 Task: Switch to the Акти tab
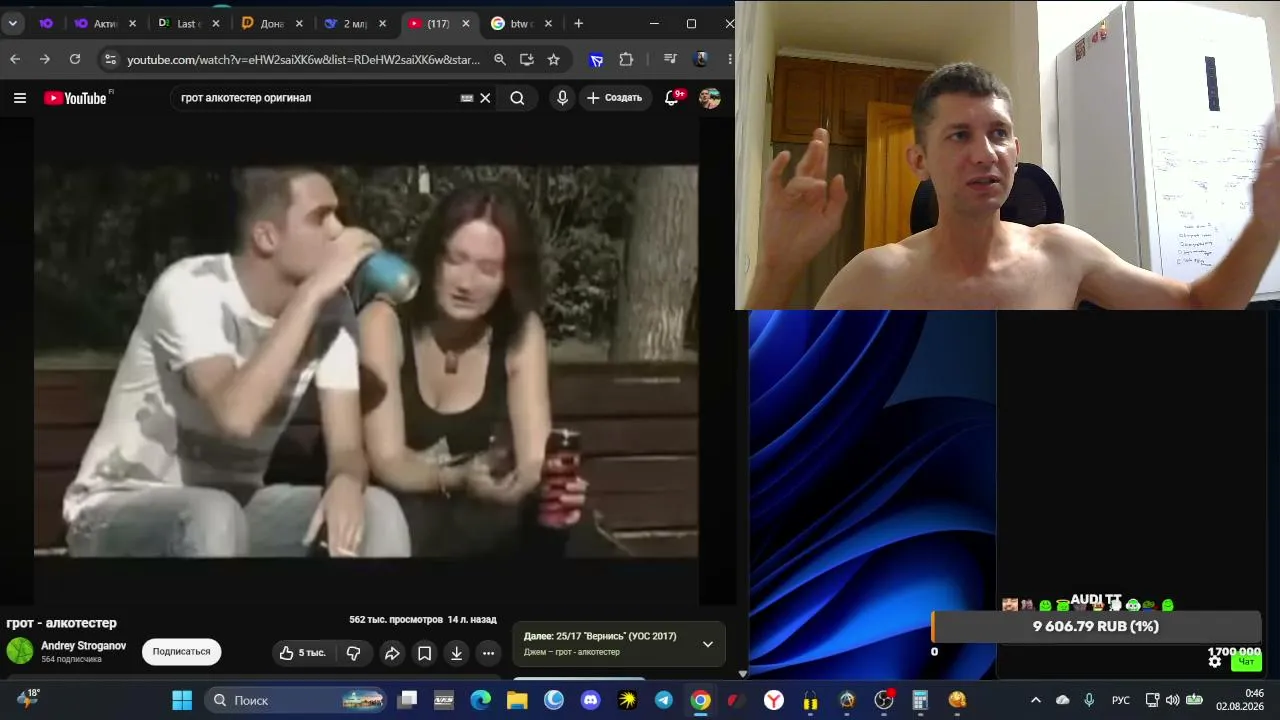(104, 24)
